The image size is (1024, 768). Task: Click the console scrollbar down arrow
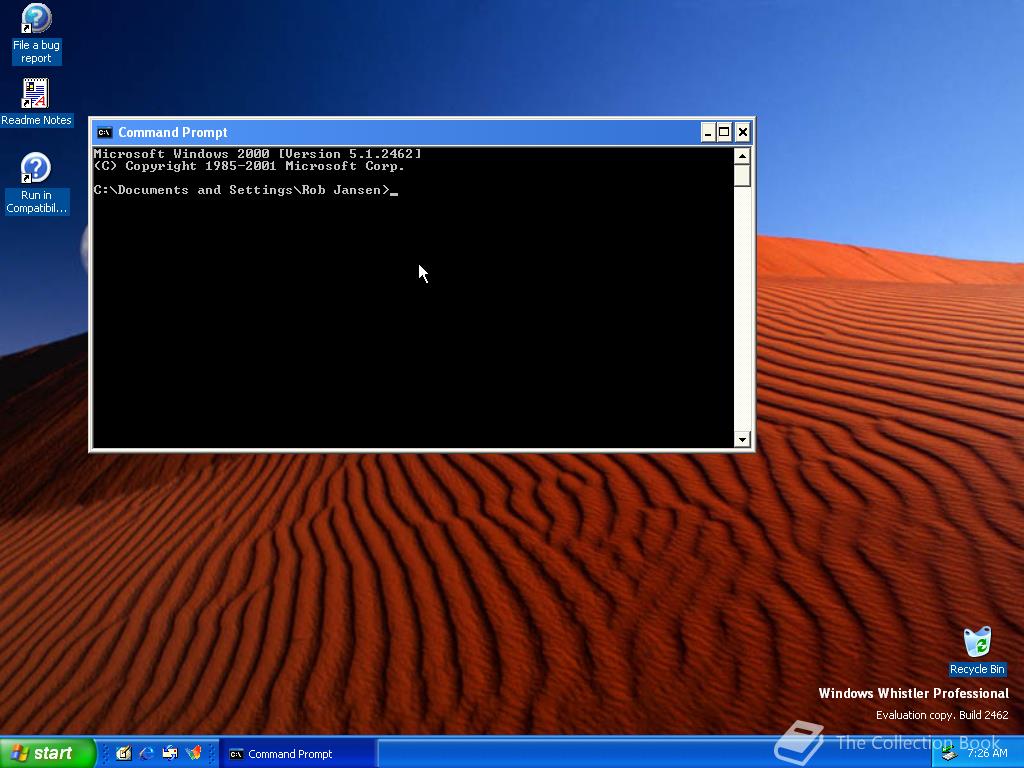[x=742, y=440]
